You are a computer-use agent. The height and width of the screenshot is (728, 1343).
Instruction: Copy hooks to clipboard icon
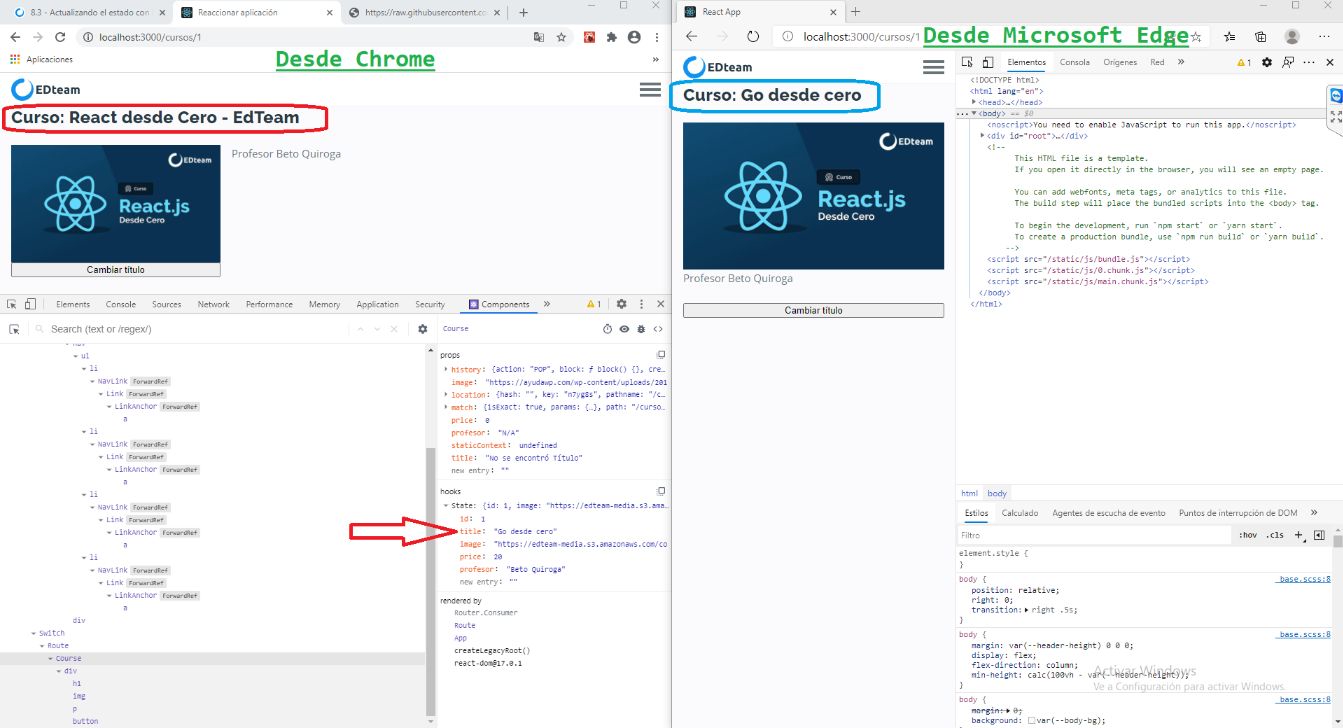(660, 491)
